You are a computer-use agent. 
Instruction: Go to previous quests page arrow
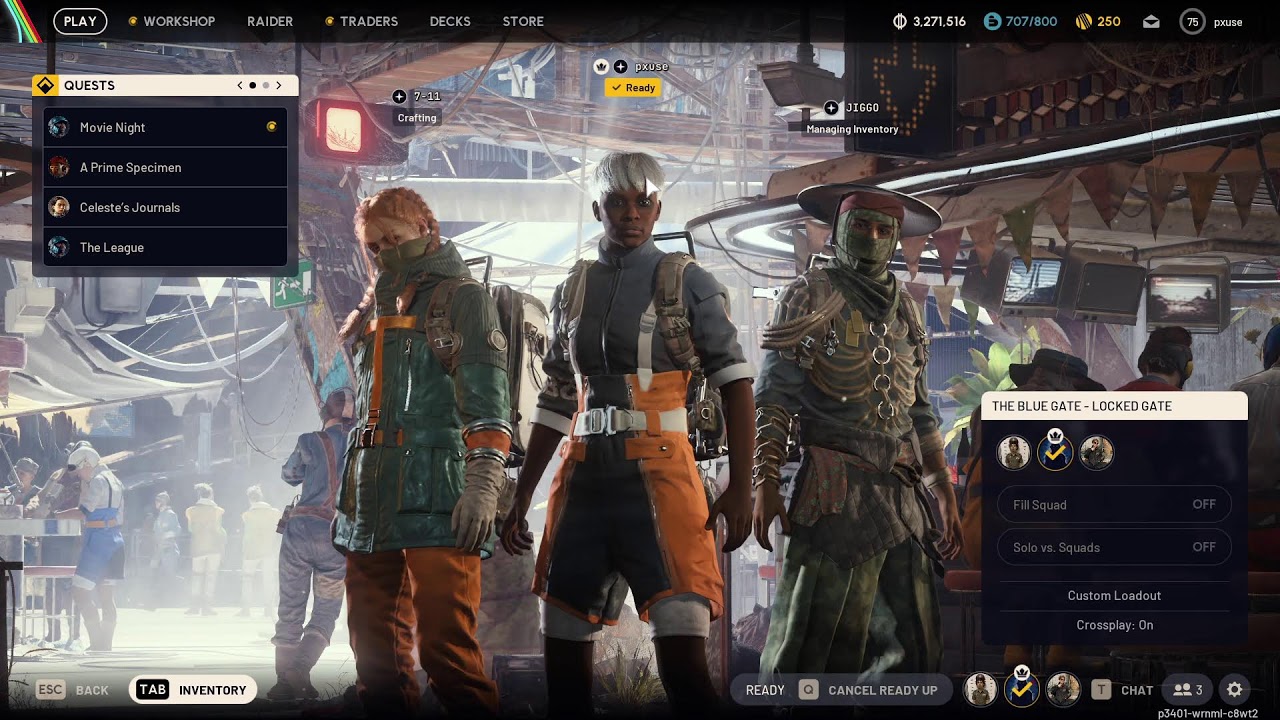point(240,86)
